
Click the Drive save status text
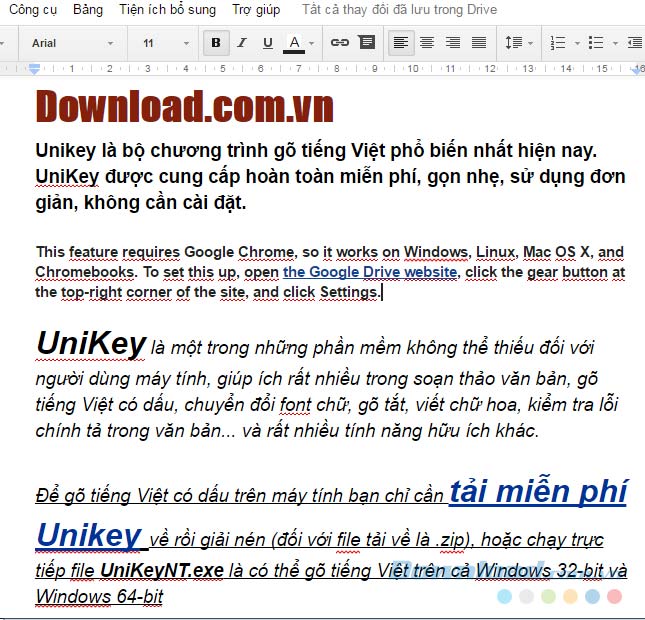tap(399, 9)
